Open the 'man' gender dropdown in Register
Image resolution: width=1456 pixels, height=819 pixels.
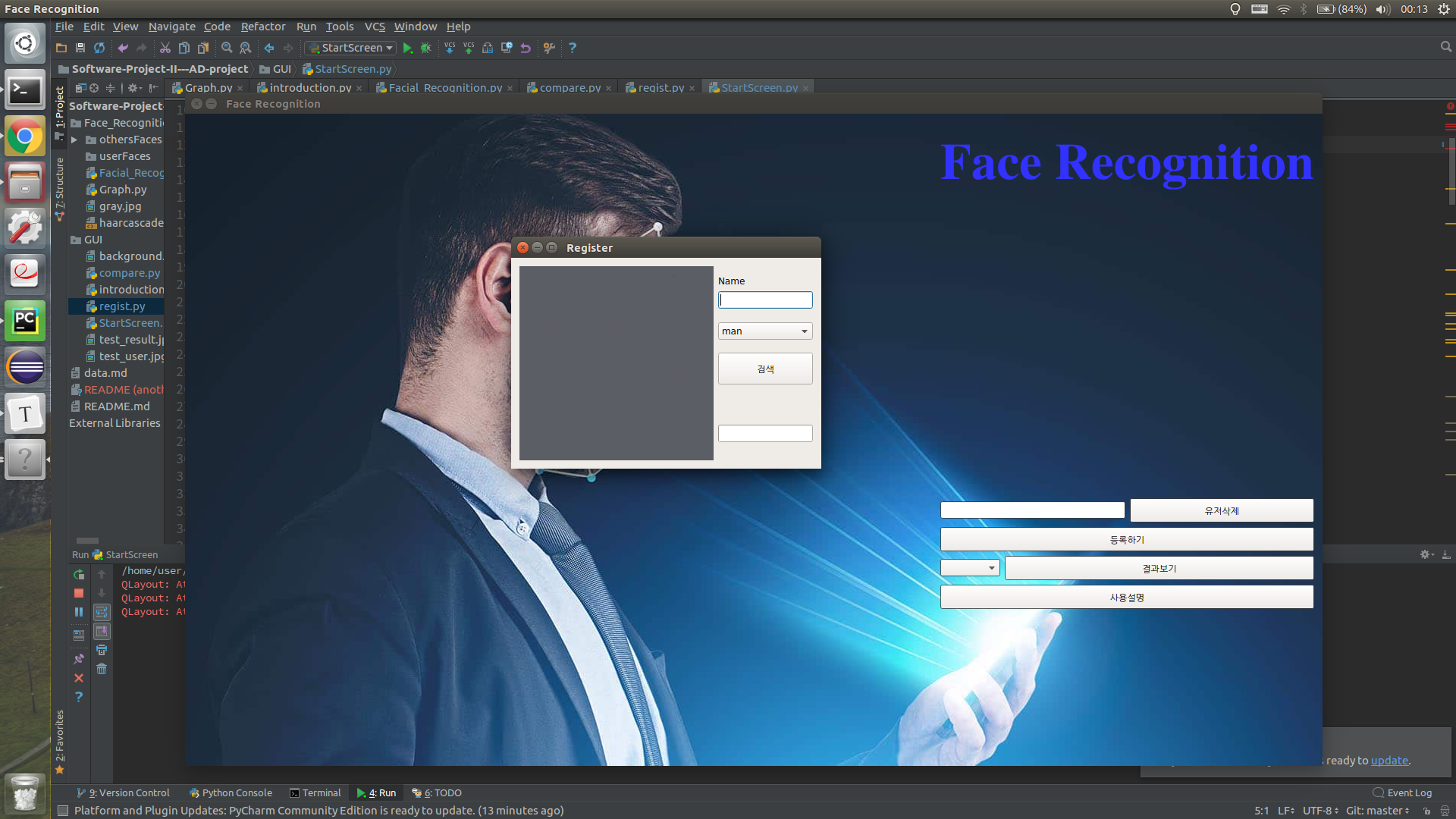coord(764,331)
